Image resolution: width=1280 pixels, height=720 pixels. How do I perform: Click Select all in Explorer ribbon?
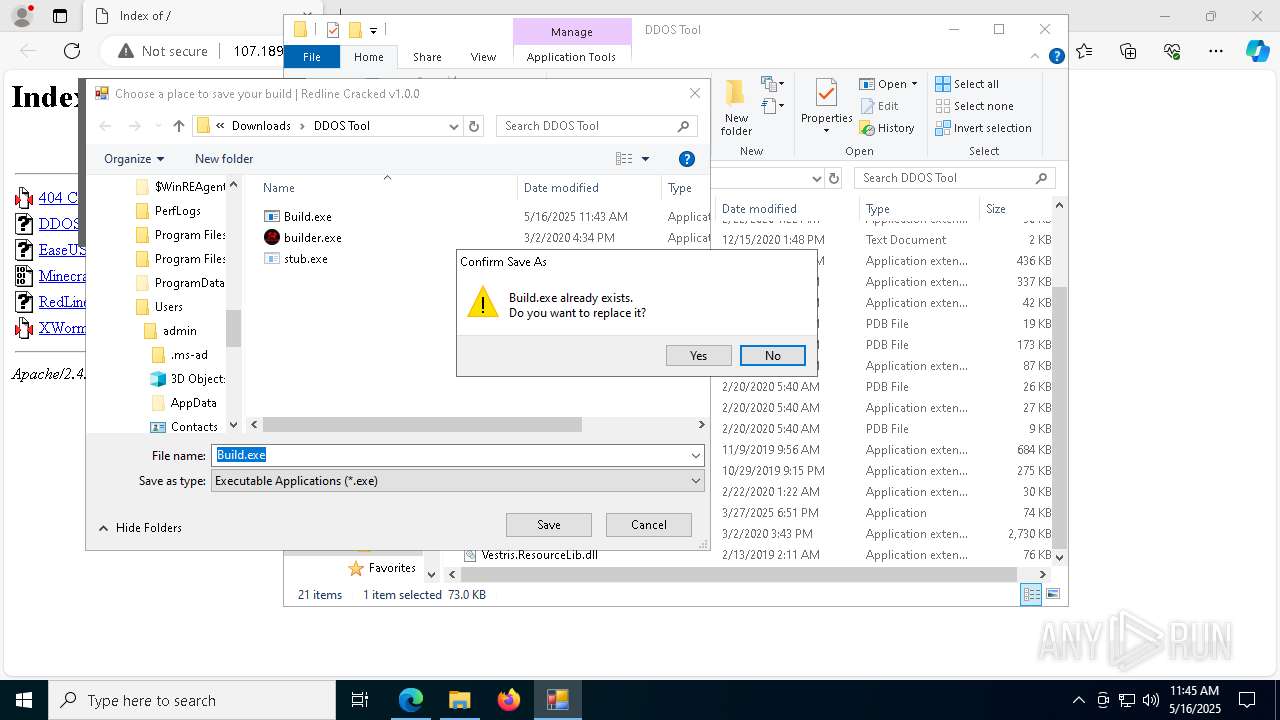[x=967, y=84]
